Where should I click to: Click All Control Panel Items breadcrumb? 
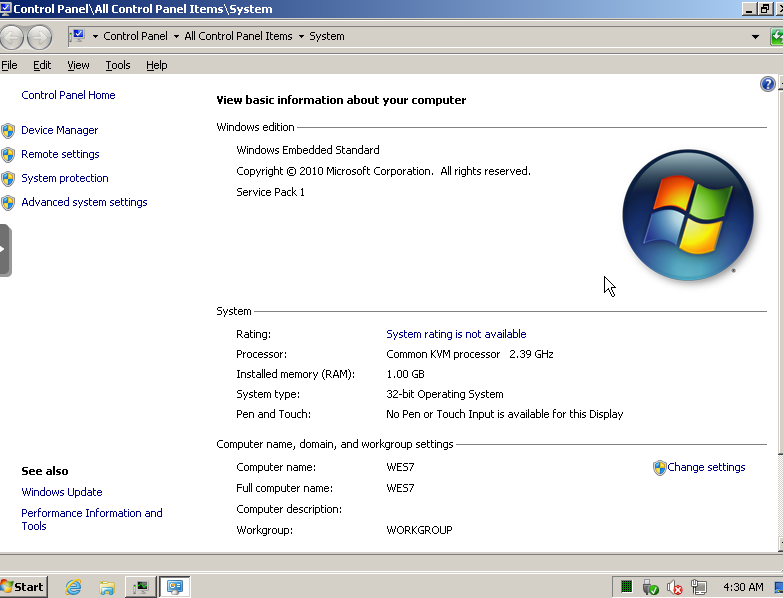[x=238, y=36]
